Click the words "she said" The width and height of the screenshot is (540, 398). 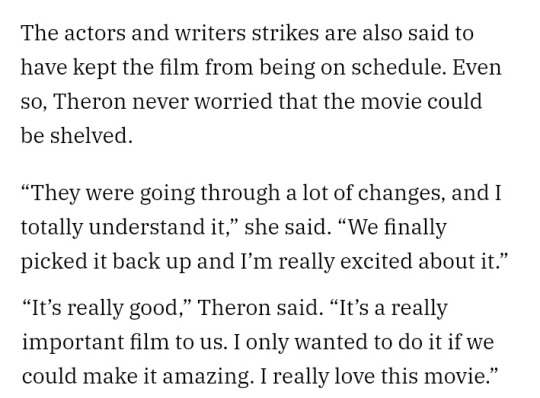click(x=287, y=228)
